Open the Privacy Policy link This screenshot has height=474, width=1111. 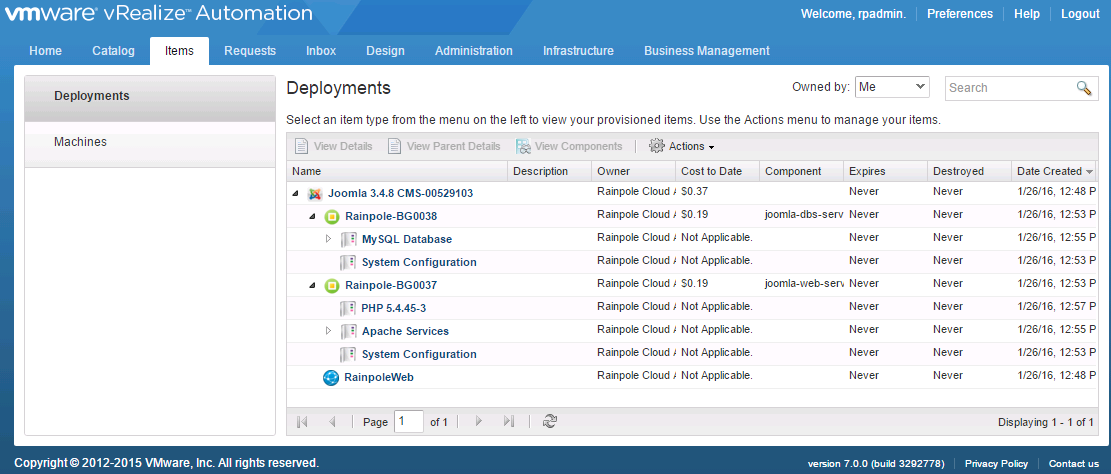(x=996, y=463)
